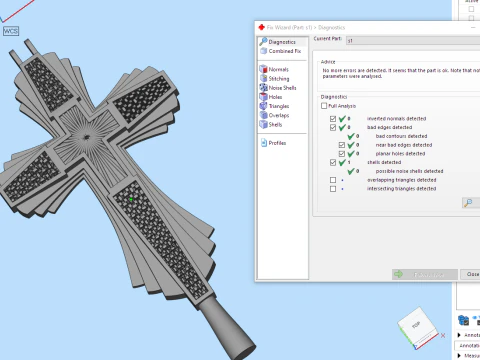Enable intersecting triangles detected checkbox
Screen dimensions: 480x360
pyautogui.click(x=333, y=189)
